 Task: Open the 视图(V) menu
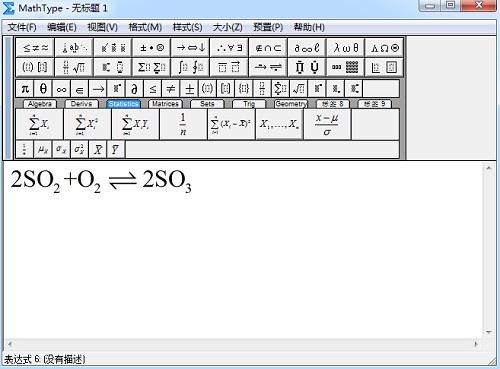click(x=102, y=27)
